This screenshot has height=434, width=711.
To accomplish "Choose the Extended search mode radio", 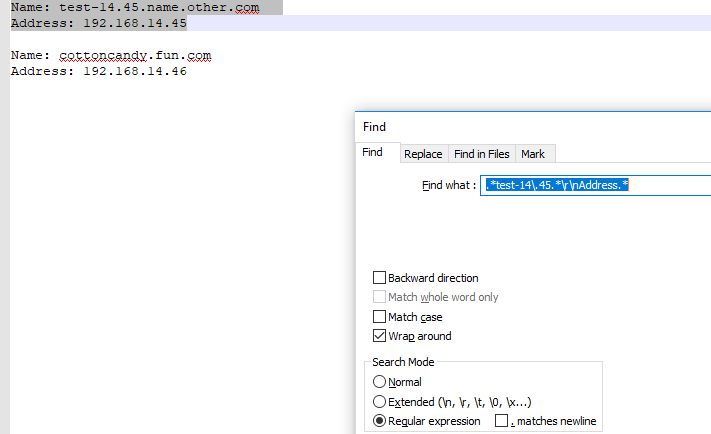I will click(379, 401).
